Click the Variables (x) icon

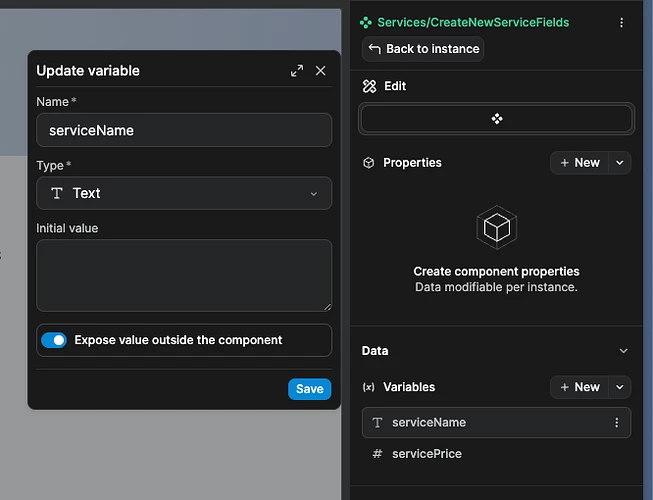[x=369, y=387]
